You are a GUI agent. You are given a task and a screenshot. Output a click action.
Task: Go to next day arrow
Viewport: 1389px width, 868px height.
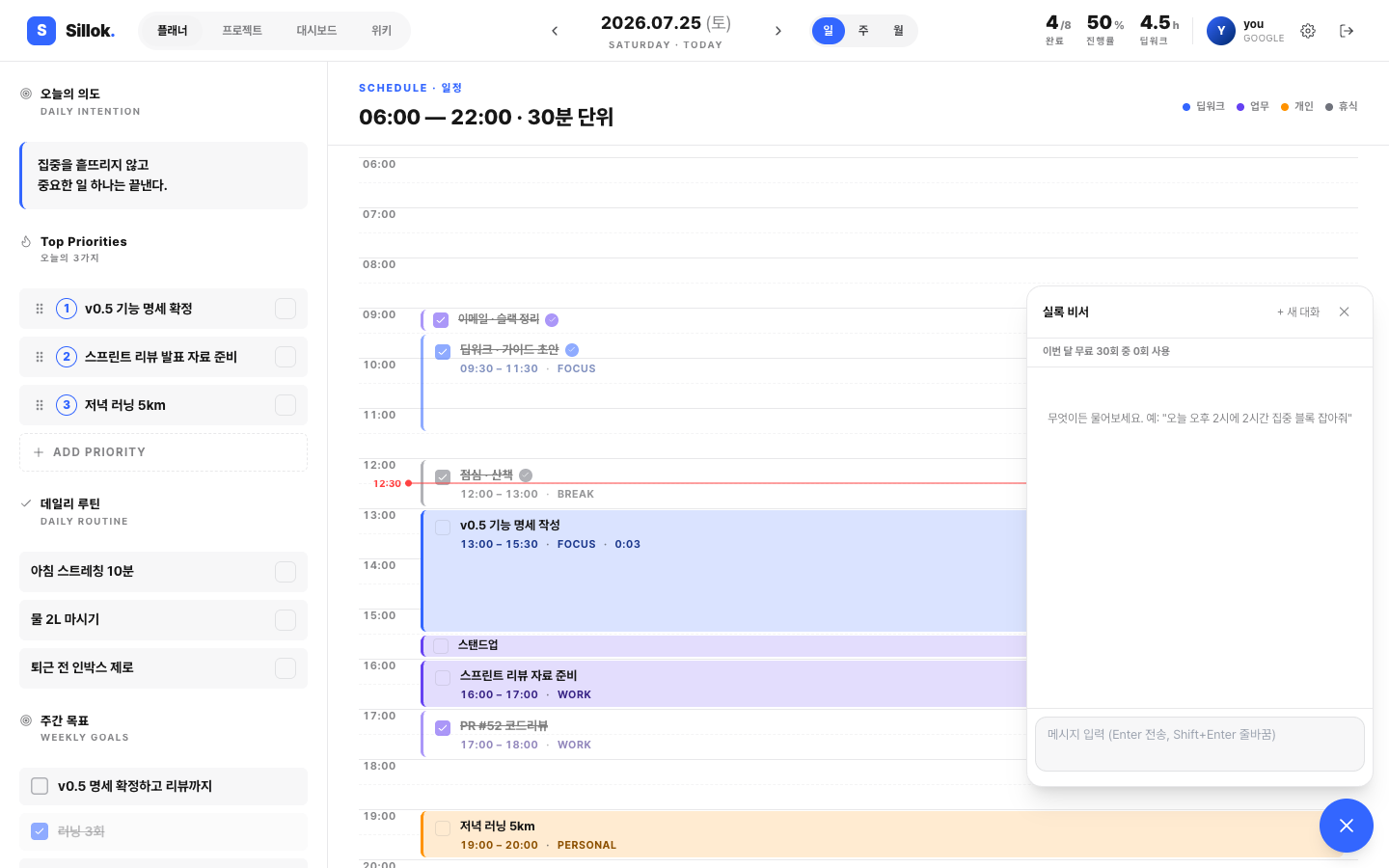pyautogui.click(x=778, y=31)
